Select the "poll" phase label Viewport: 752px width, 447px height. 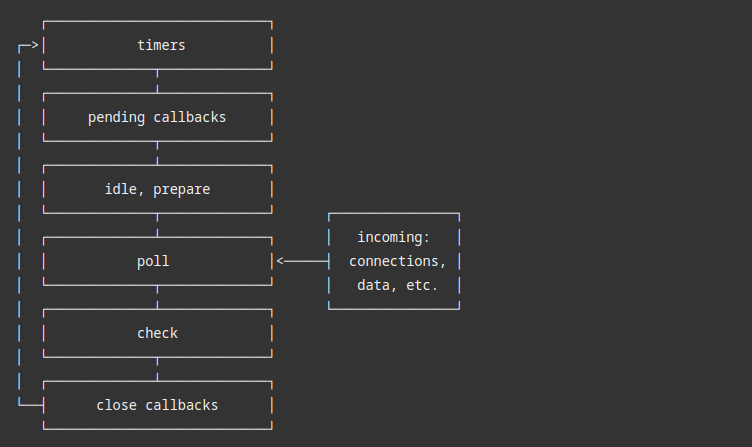pos(153,261)
